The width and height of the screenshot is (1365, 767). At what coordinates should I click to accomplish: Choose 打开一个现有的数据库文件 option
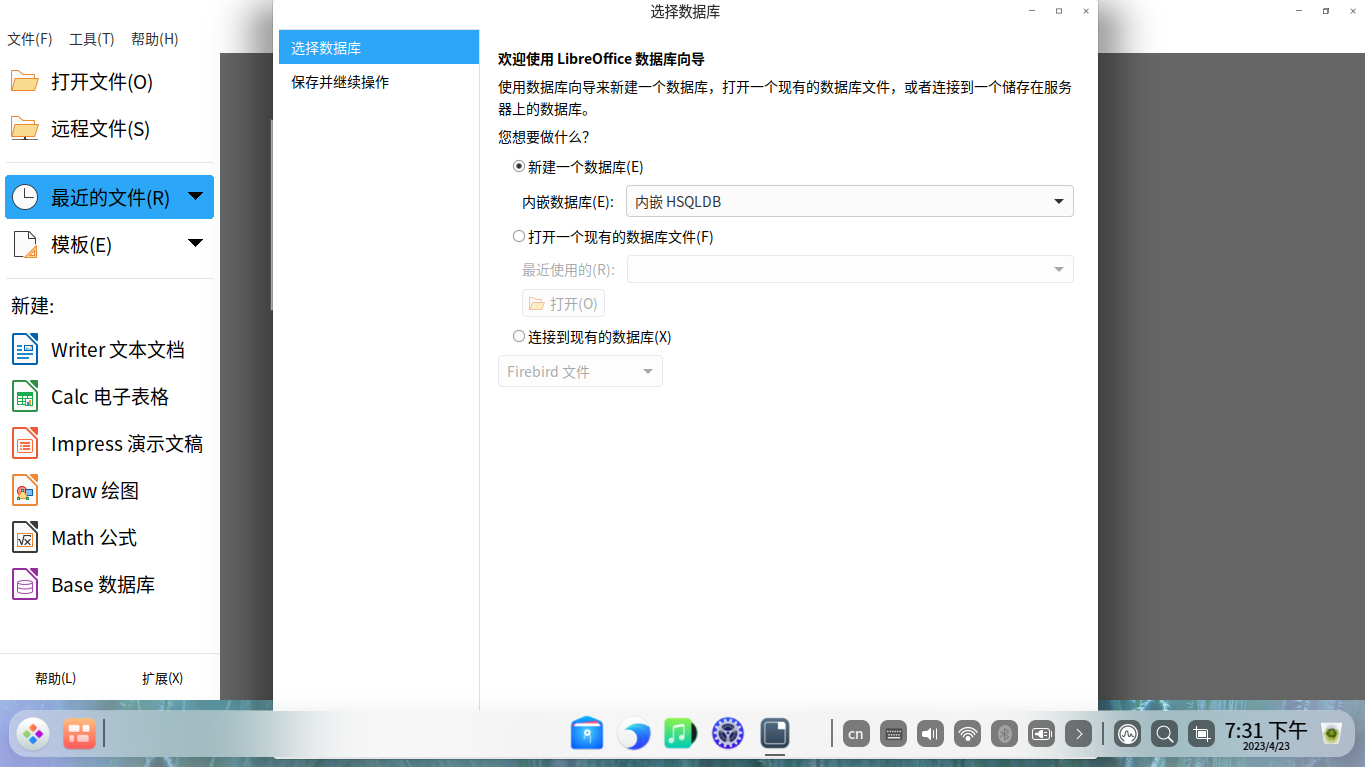point(519,235)
